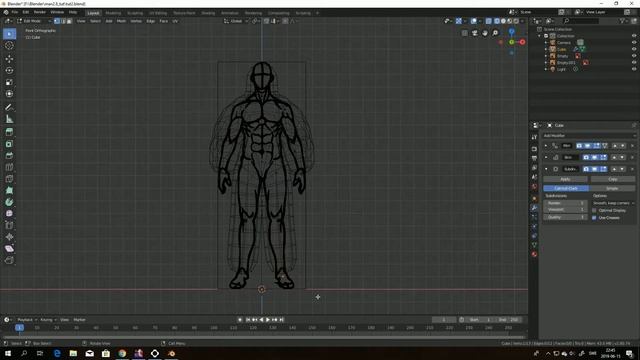Image resolution: width=640 pixels, height=360 pixels.
Task: Select the Move tool
Action: coord(9,59)
